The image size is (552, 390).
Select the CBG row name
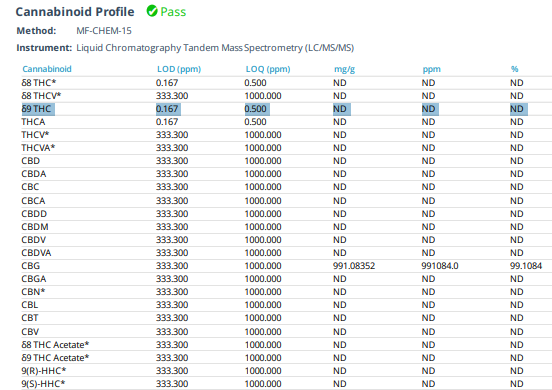(x=31, y=266)
